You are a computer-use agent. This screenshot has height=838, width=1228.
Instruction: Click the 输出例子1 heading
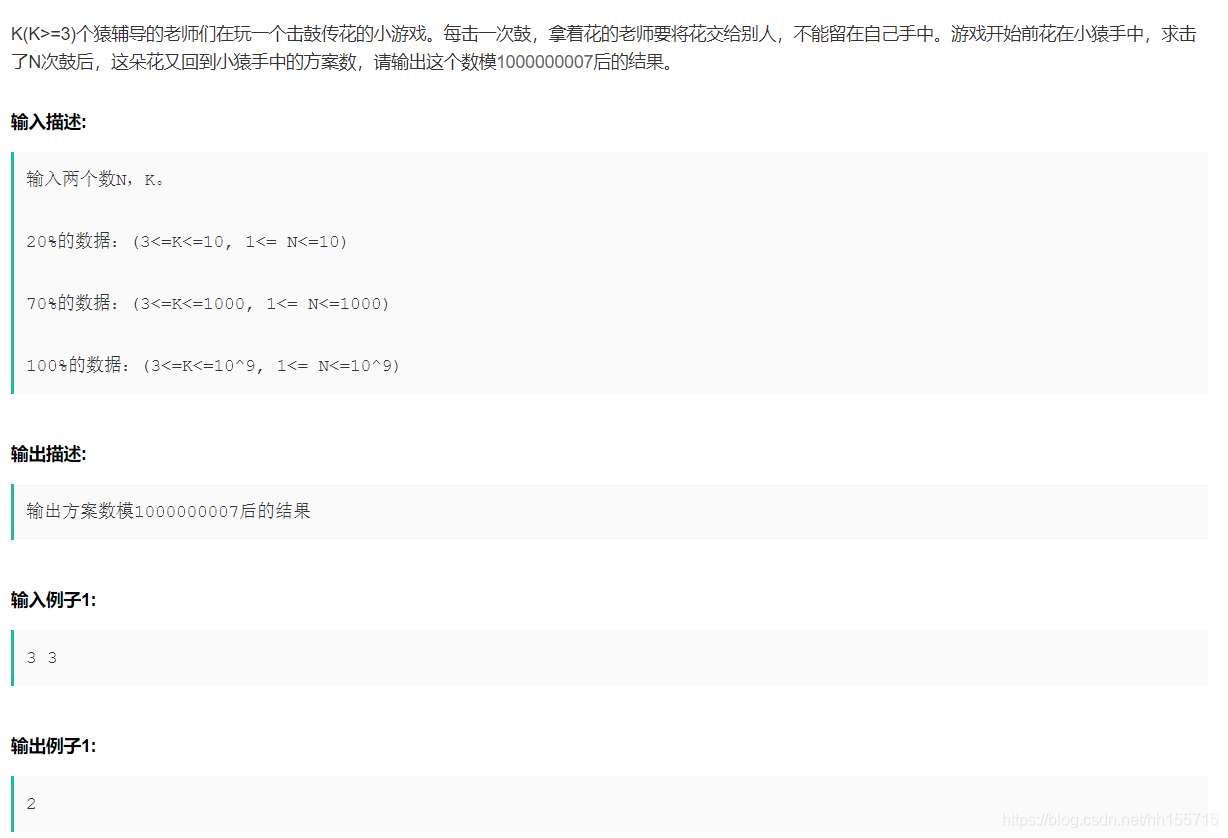tap(54, 746)
